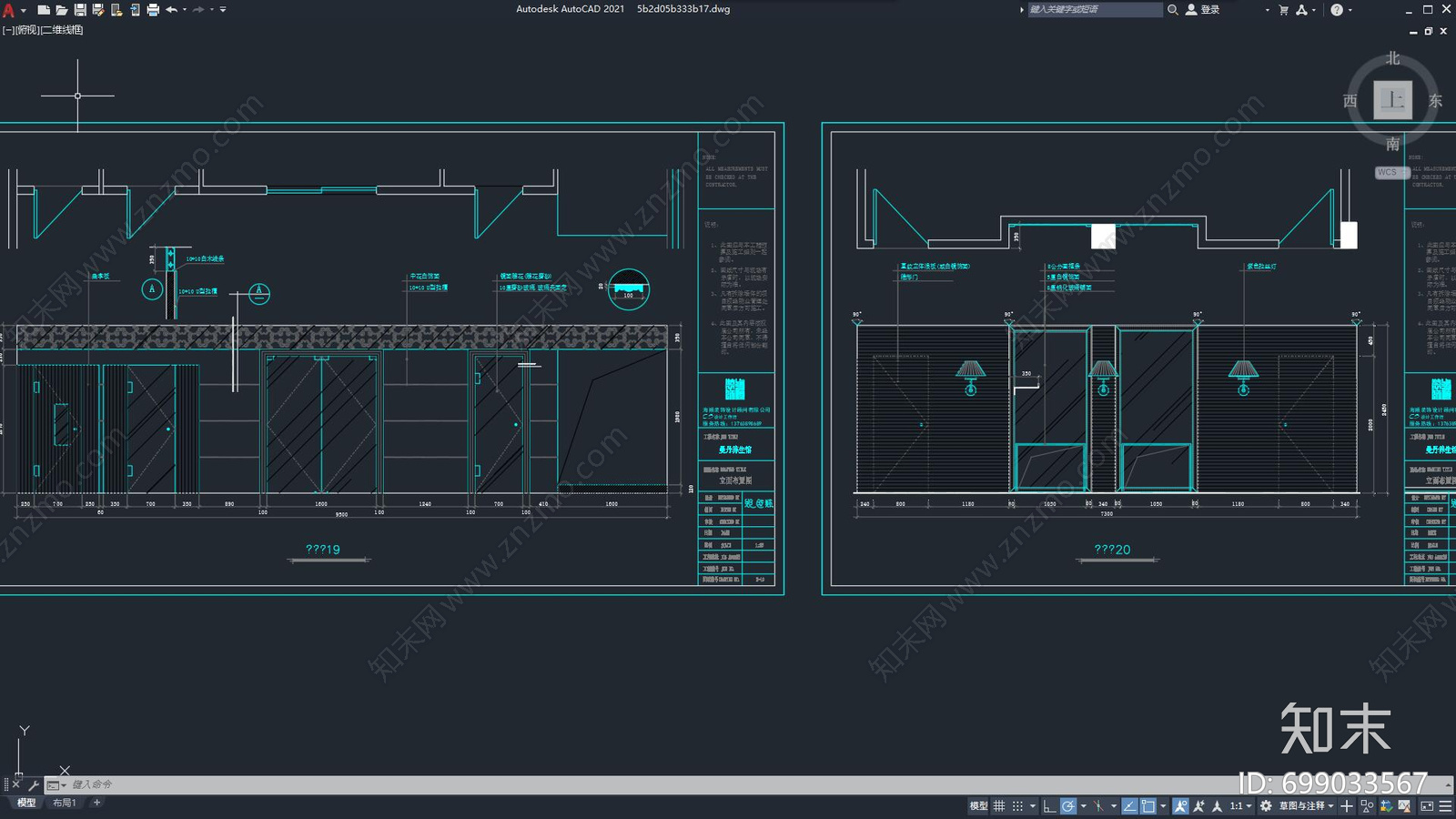Click the ViewCube top face
This screenshot has height=819, width=1456.
(1392, 100)
